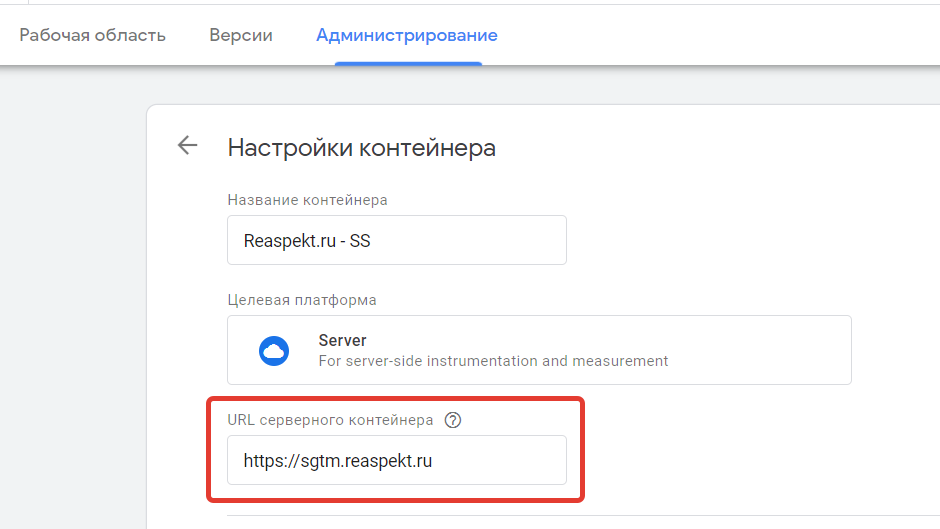Click the gray background left of settings card
Screen dimensions: 940x529
[70, 300]
